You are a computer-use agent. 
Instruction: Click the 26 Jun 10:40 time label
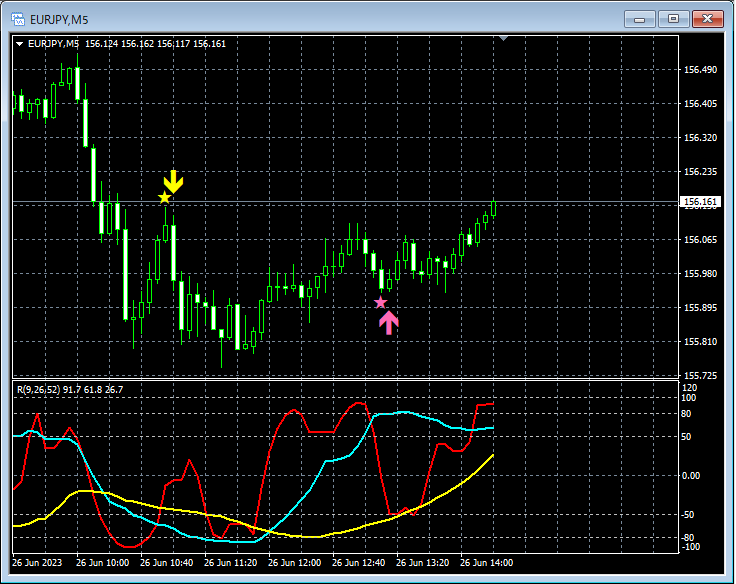tap(167, 562)
